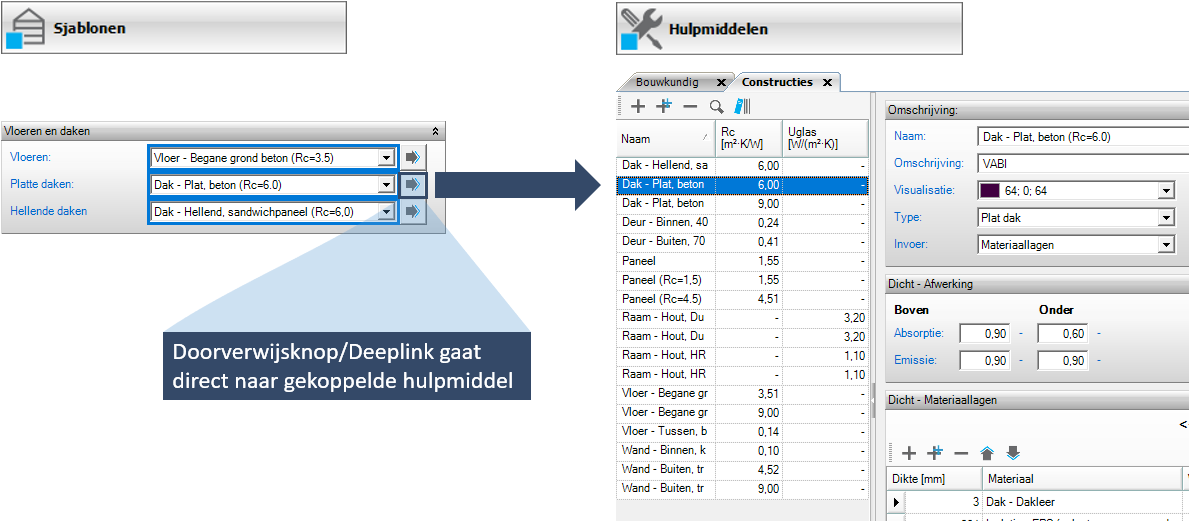
Task: Open the Vloeren dropdown list
Action: (386, 158)
